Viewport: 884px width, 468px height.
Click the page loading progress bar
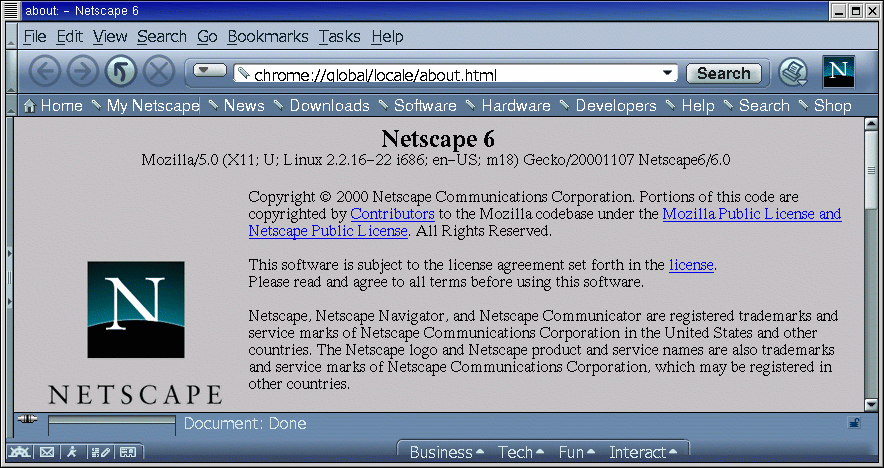[x=112, y=425]
